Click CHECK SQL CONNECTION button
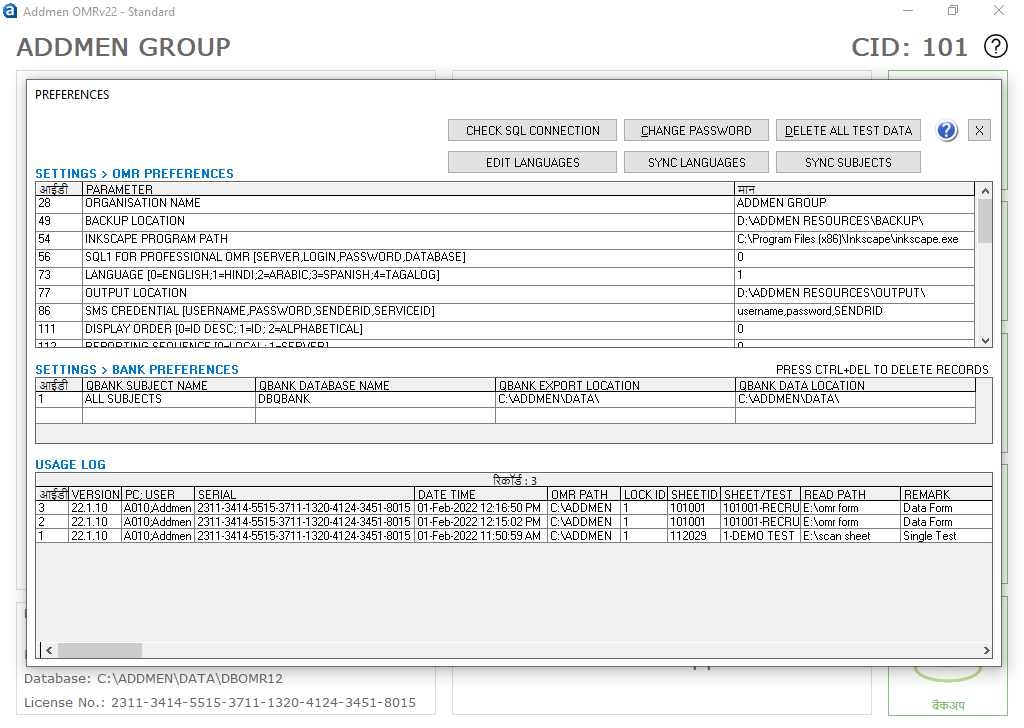This screenshot has height=728, width=1024. tap(532, 131)
